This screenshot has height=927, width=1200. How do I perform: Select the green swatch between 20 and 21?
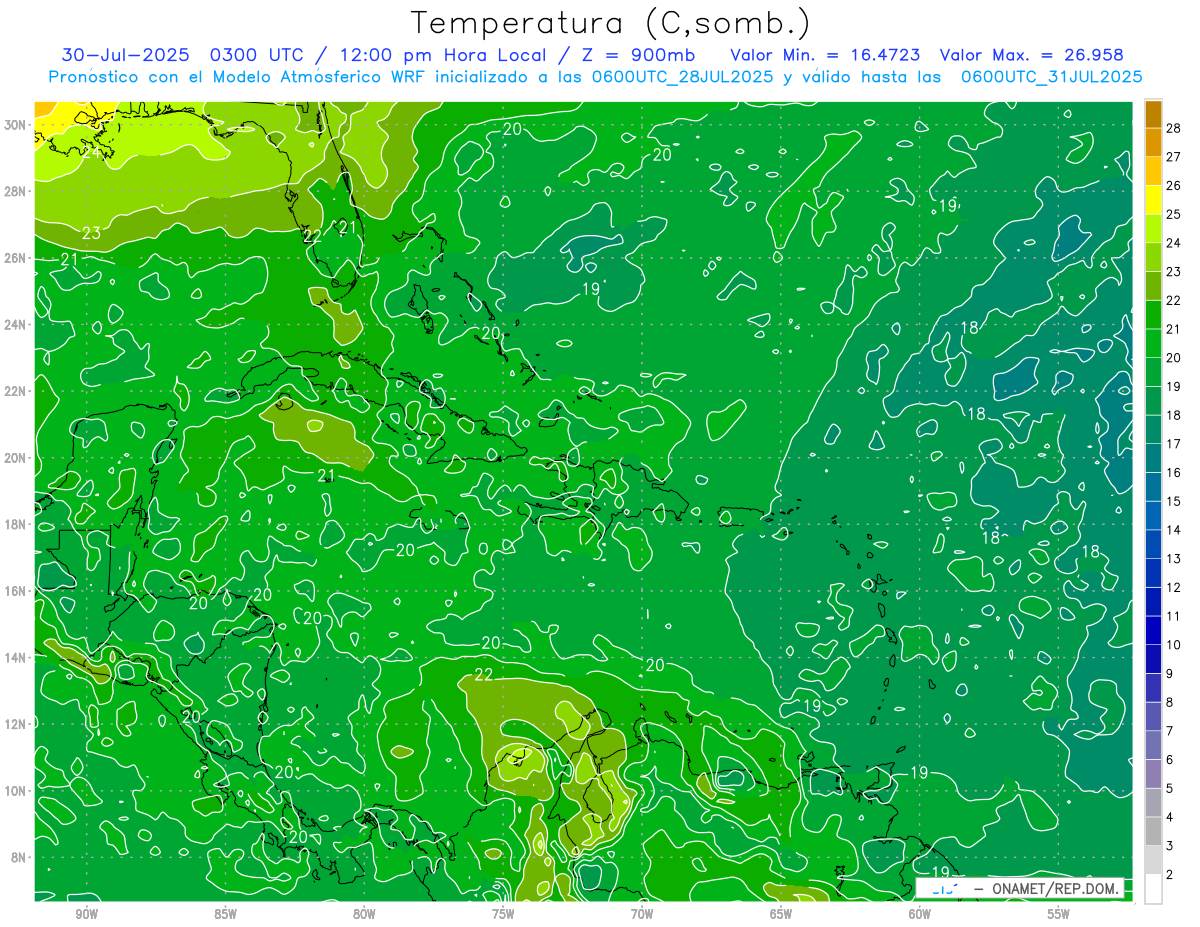click(1153, 345)
